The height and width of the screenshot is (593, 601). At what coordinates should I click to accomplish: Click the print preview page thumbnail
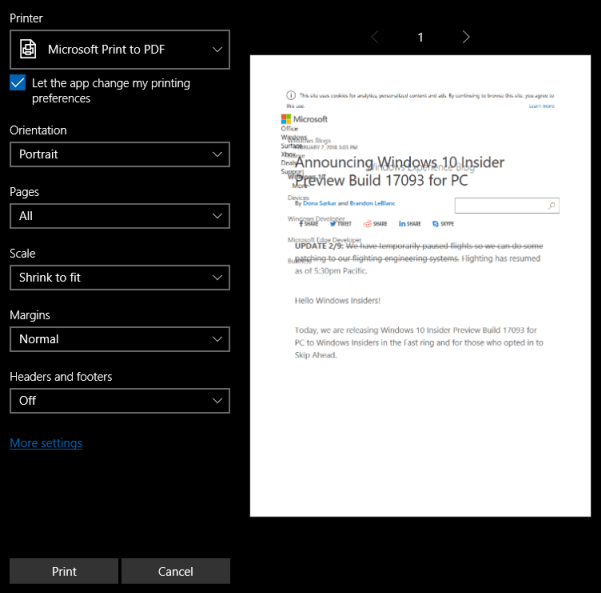click(x=420, y=286)
